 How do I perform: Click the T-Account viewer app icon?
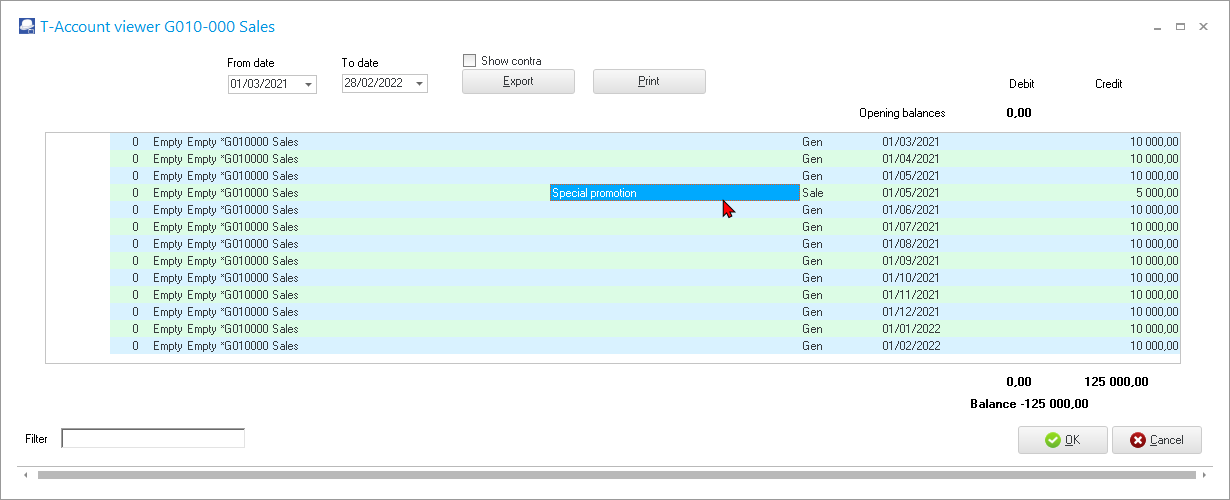coord(27,27)
